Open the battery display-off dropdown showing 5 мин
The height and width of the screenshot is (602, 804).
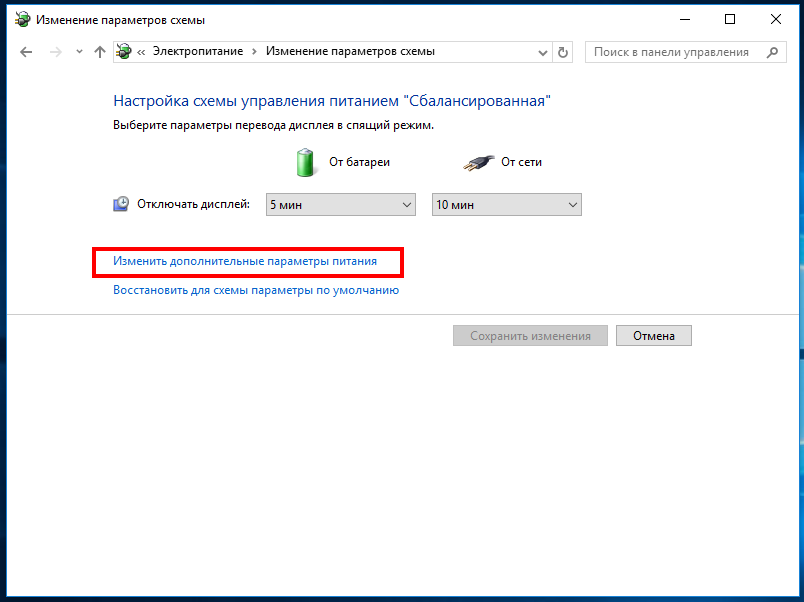[340, 205]
